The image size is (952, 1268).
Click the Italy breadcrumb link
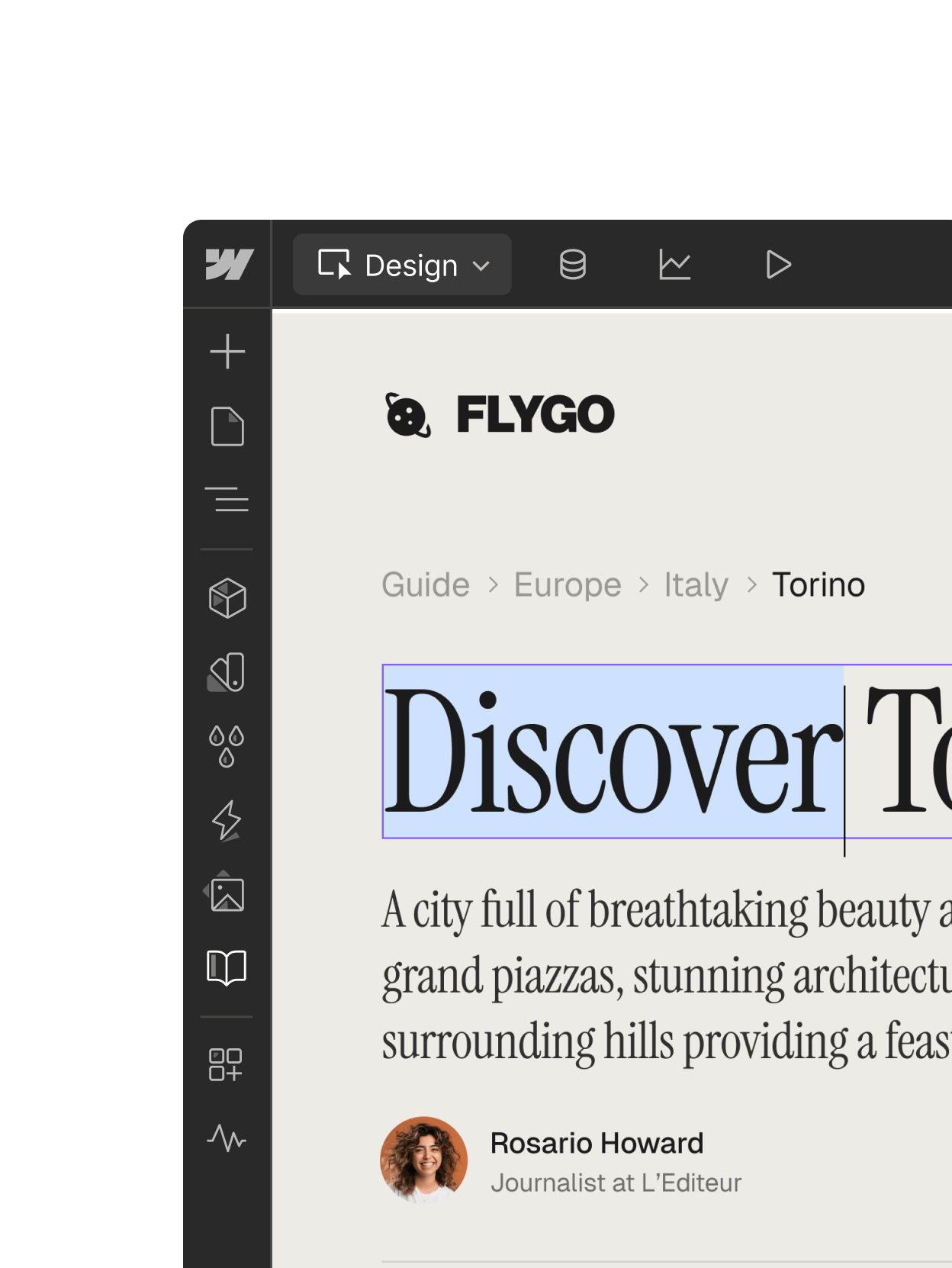point(696,585)
